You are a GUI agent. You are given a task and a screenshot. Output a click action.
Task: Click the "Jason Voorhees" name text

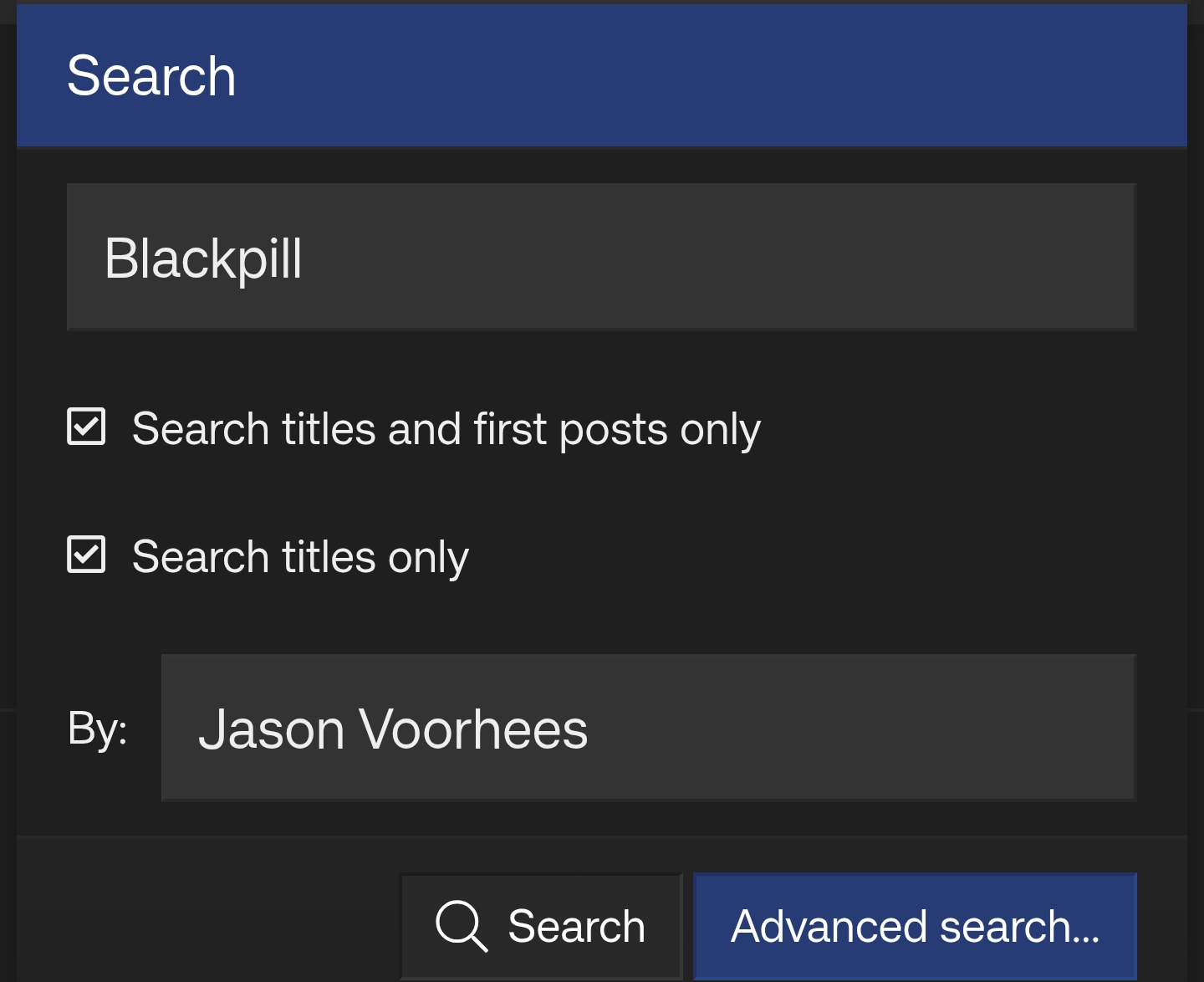(x=393, y=729)
